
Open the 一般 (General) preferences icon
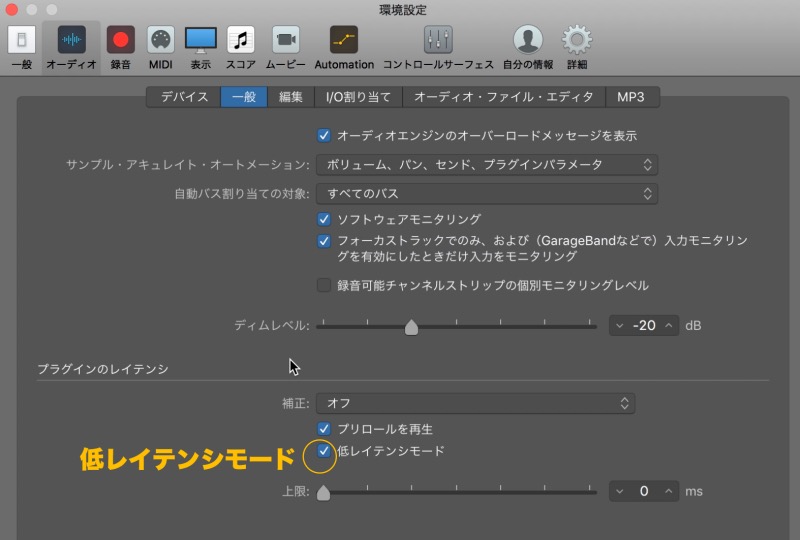pyautogui.click(x=21, y=40)
